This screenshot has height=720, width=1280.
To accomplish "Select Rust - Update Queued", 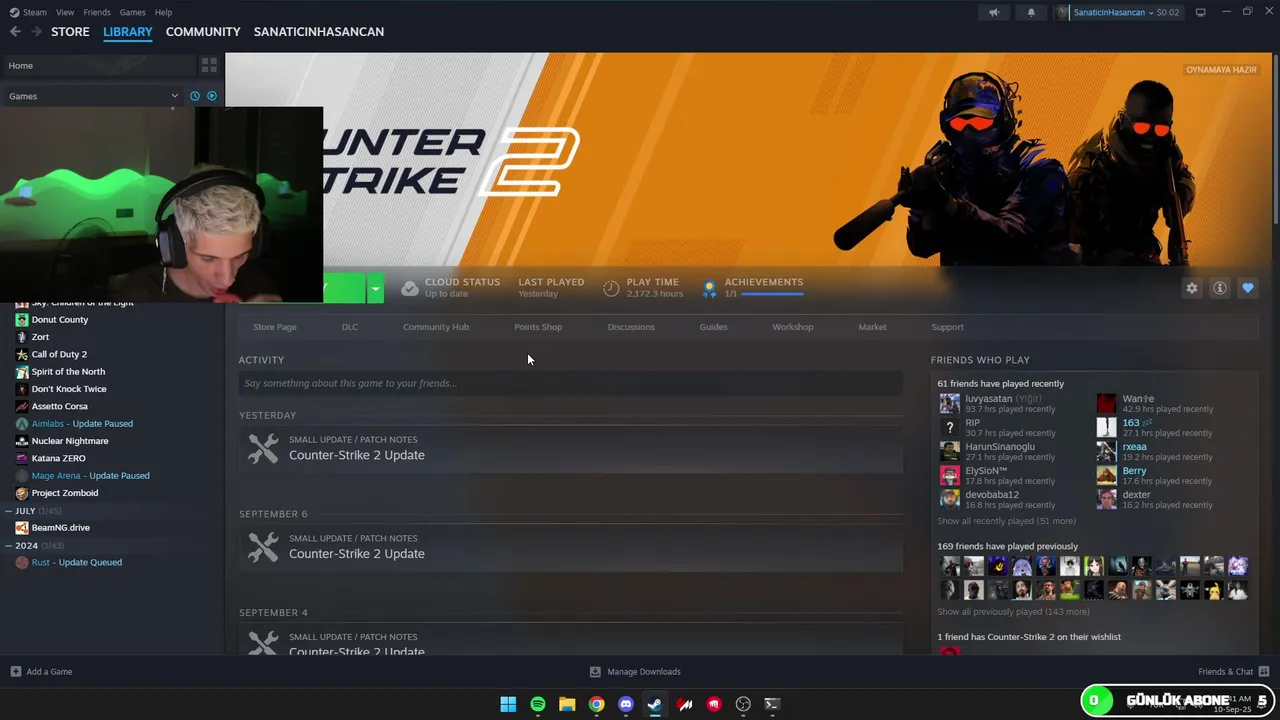I will click(77, 562).
